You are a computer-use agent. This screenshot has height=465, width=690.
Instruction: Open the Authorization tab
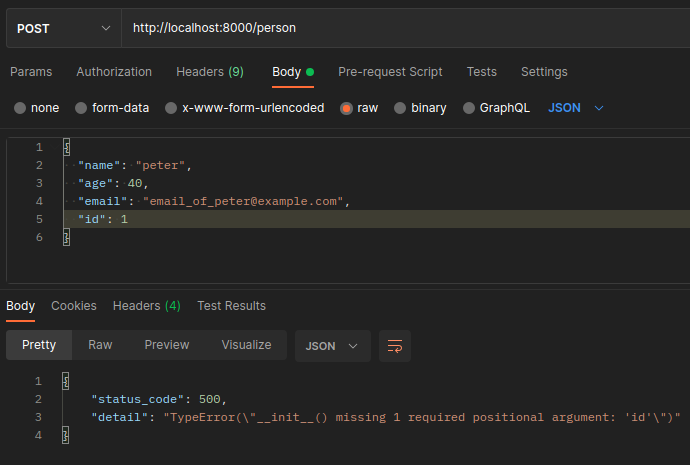pos(114,72)
